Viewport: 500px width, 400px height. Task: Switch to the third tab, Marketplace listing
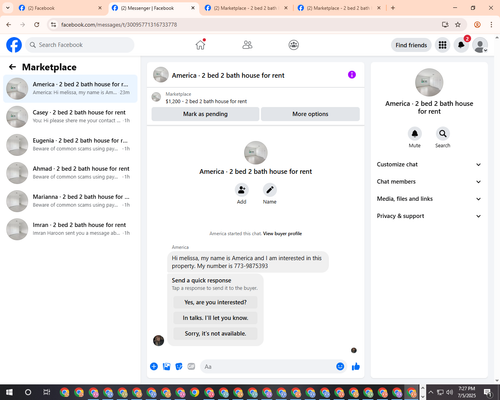[x=246, y=8]
